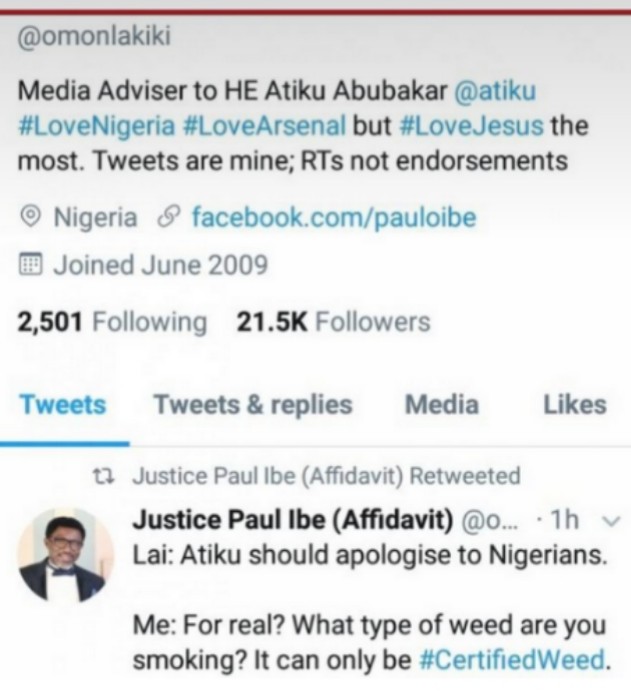The image size is (631, 696).
Task: Open the tweet options chevron menu
Action: (614, 521)
